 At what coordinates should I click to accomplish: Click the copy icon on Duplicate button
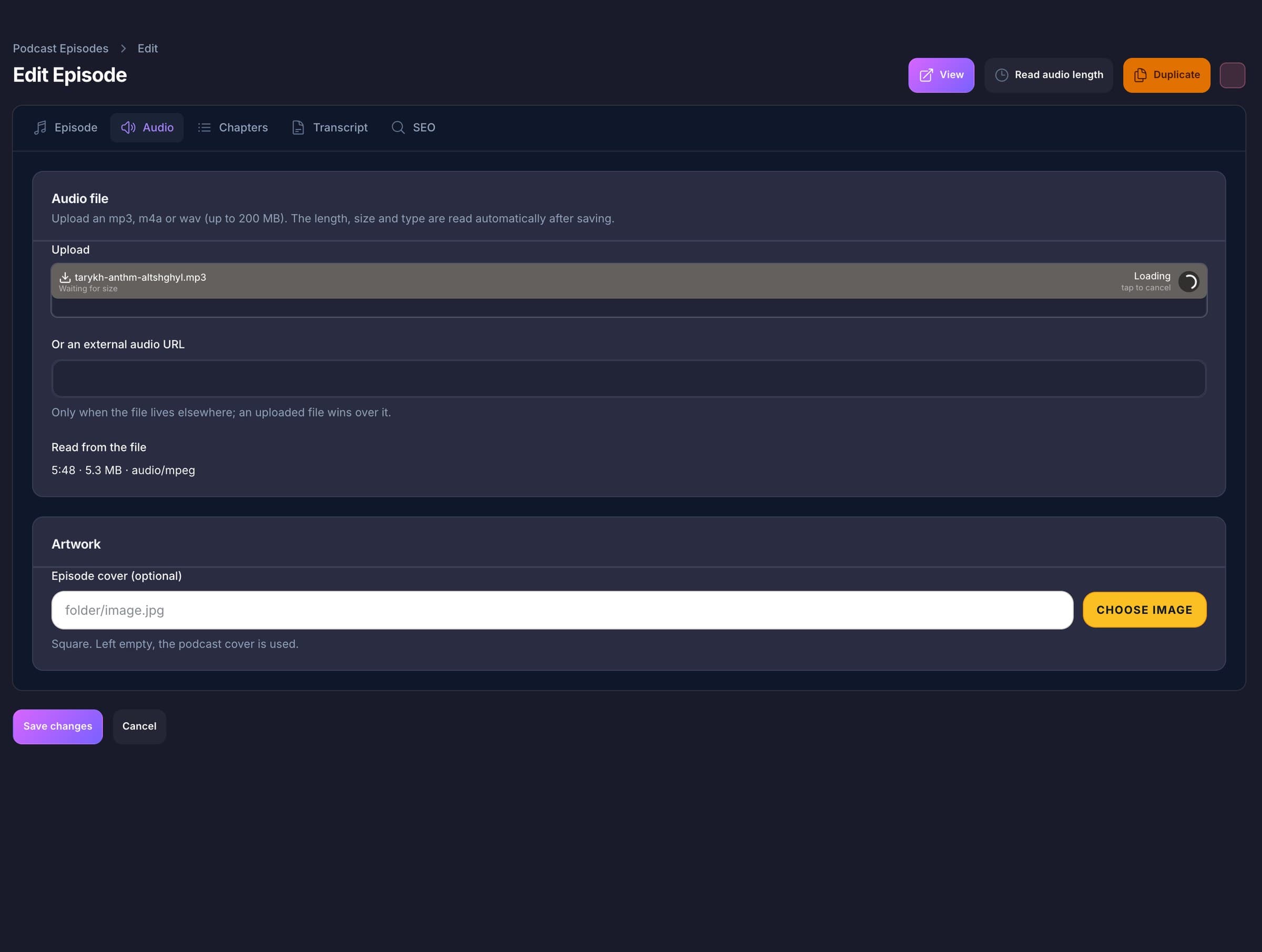click(x=1140, y=75)
